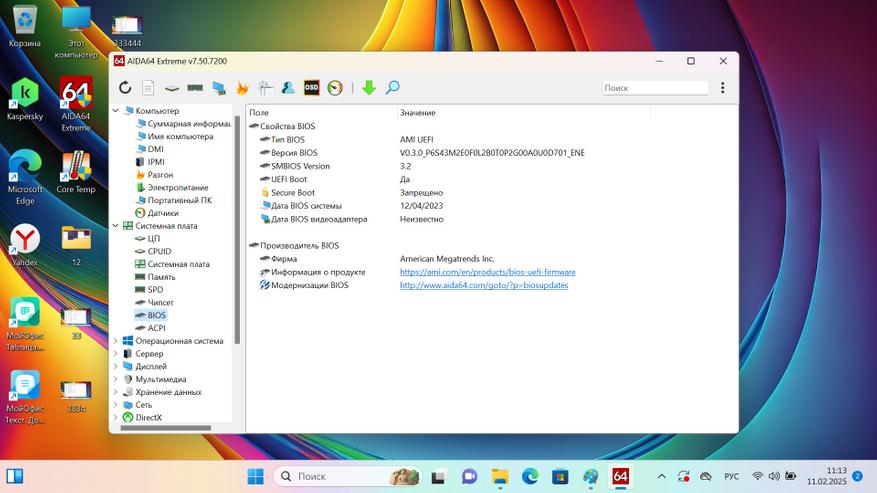Expand the Мультимедиа tree node
Image resolution: width=877 pixels, height=493 pixels.
pos(116,379)
